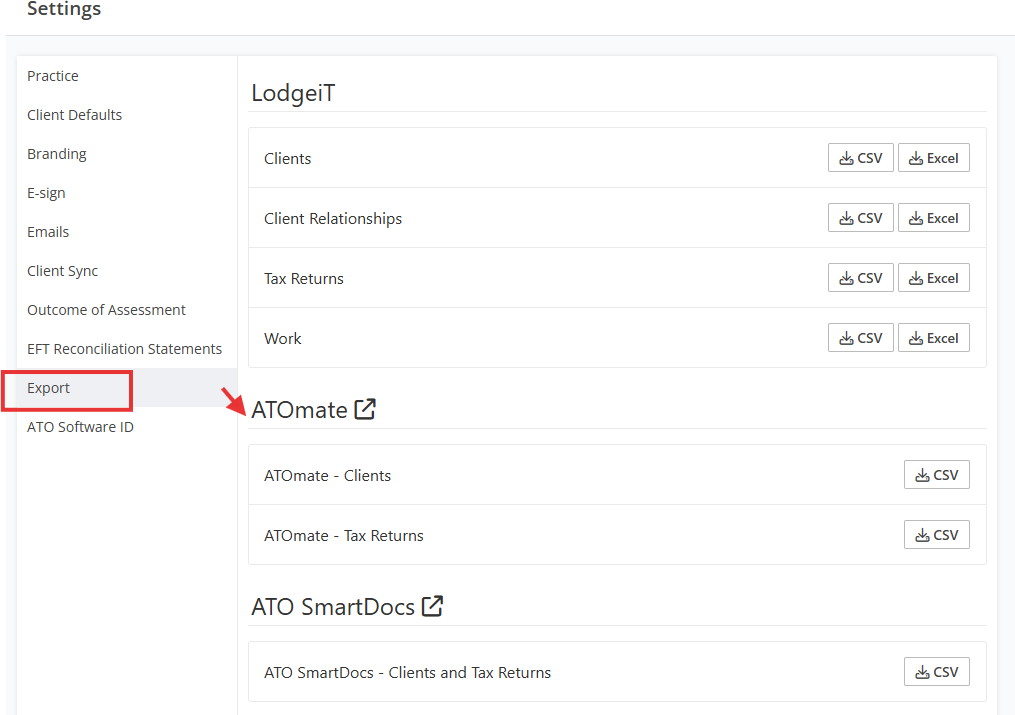Open the ATO SmartDocs external link icon
This screenshot has height=715, width=1015.
point(432,606)
